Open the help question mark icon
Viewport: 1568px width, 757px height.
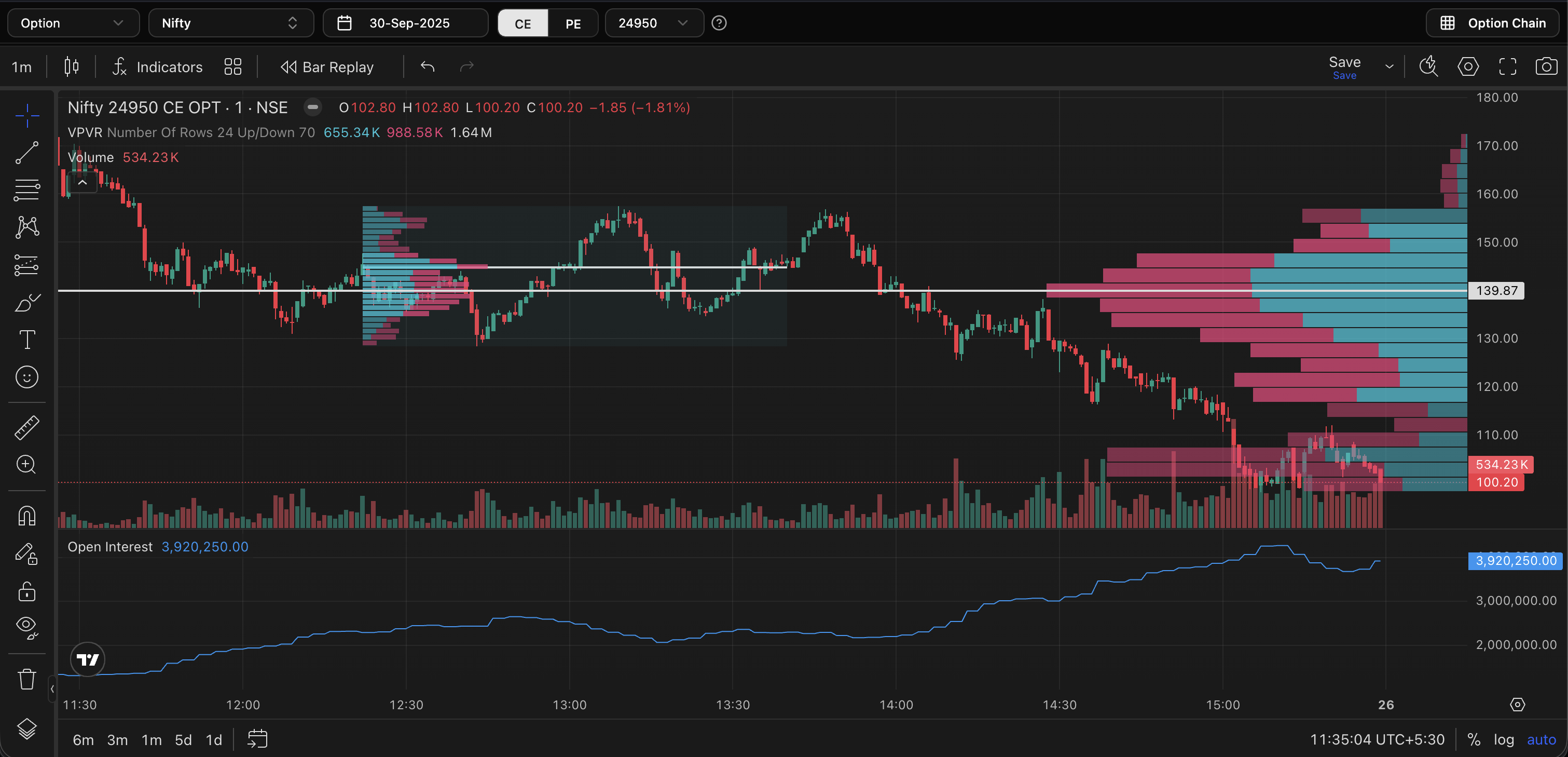(x=719, y=23)
